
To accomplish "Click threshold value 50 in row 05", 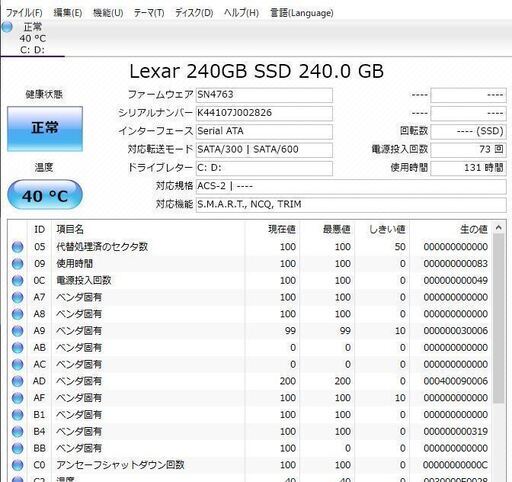I will click(400, 247).
